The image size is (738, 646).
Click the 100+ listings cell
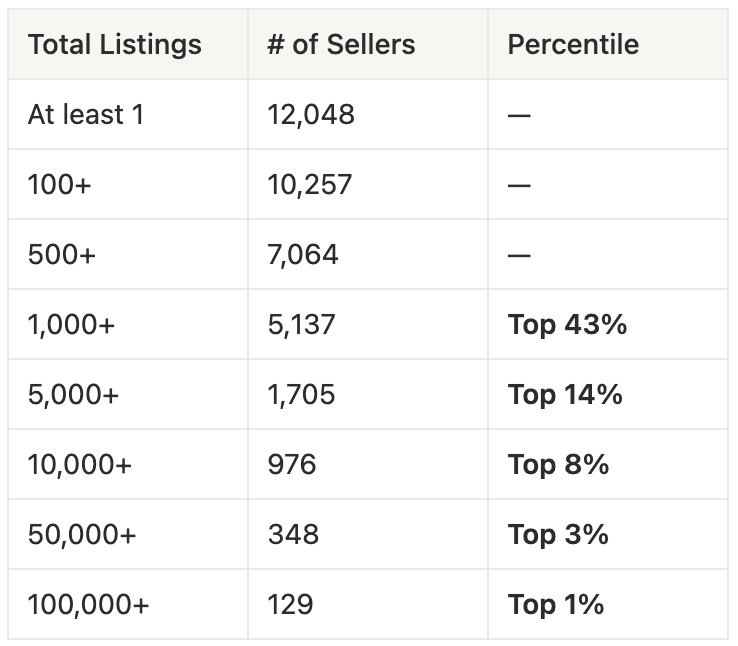pos(59,185)
